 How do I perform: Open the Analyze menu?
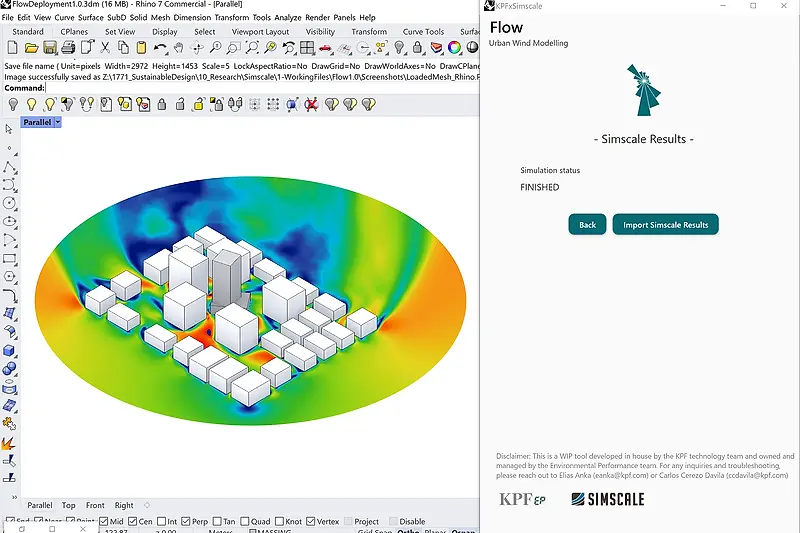click(x=288, y=17)
